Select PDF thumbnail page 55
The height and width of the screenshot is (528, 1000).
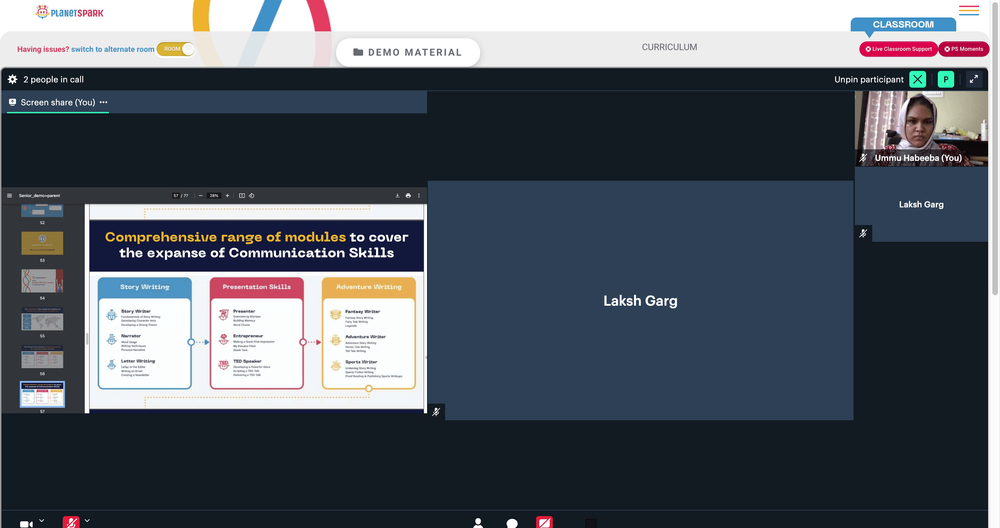[42, 319]
